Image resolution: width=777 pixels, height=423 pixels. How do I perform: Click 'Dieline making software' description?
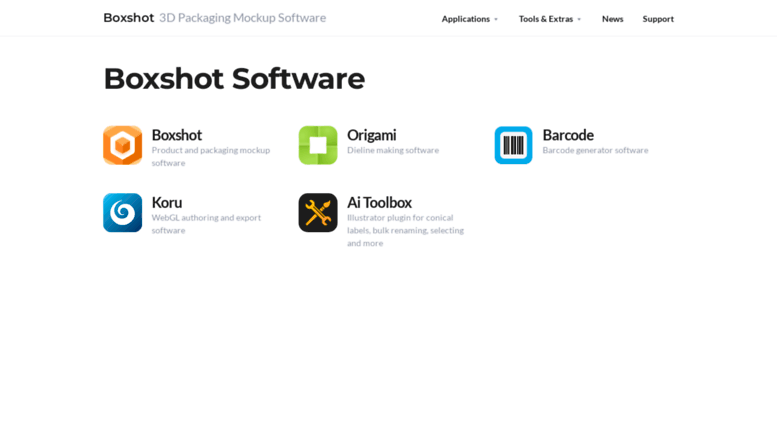(393, 150)
